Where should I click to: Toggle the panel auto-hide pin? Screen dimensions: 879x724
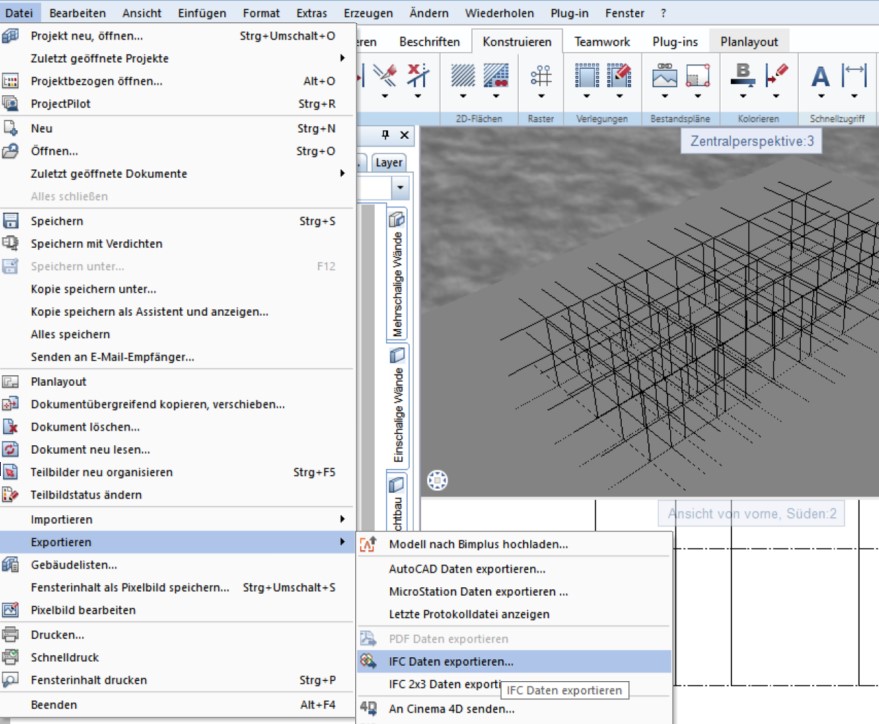386,135
